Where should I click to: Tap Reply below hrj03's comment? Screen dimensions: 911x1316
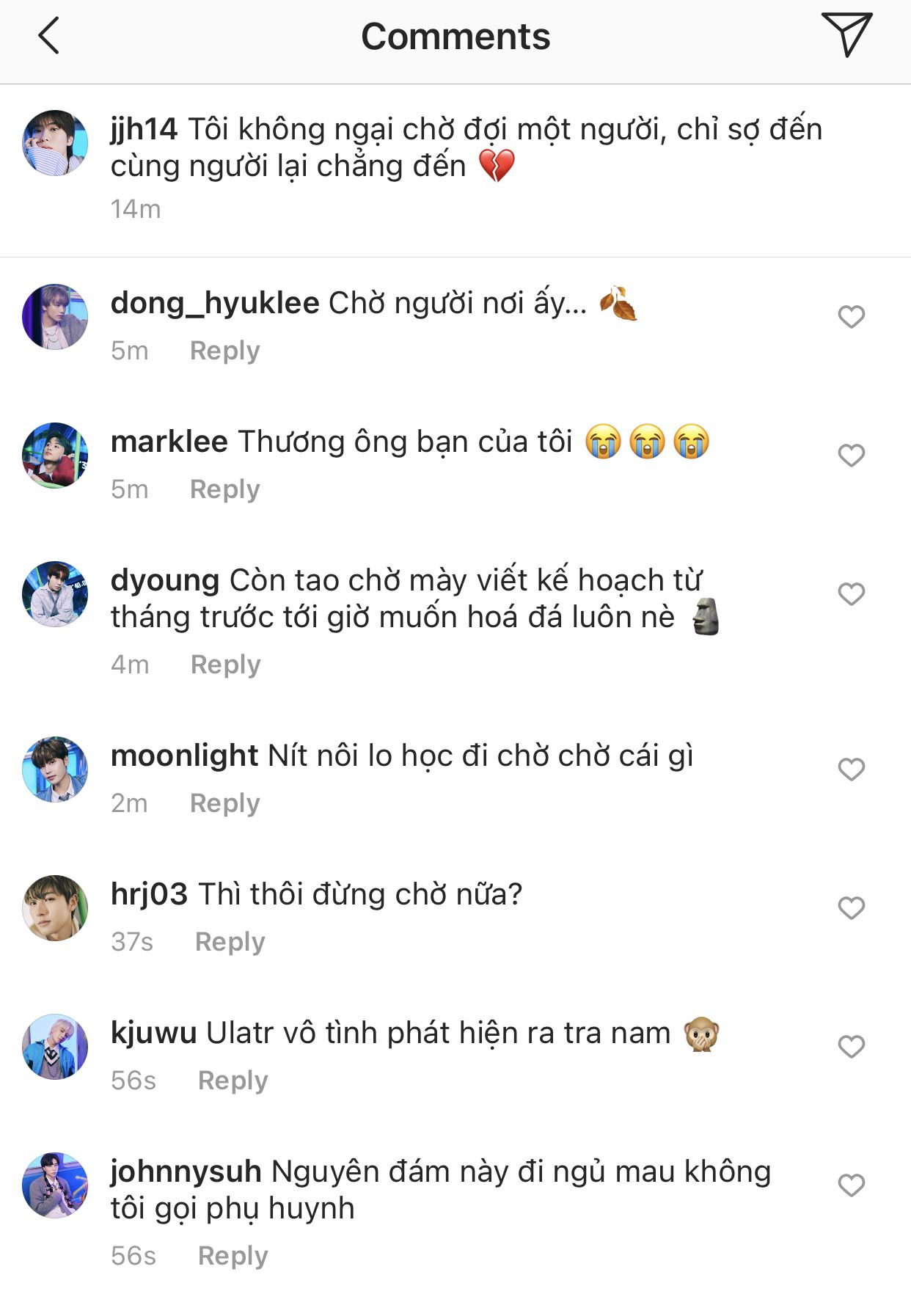[x=230, y=942]
